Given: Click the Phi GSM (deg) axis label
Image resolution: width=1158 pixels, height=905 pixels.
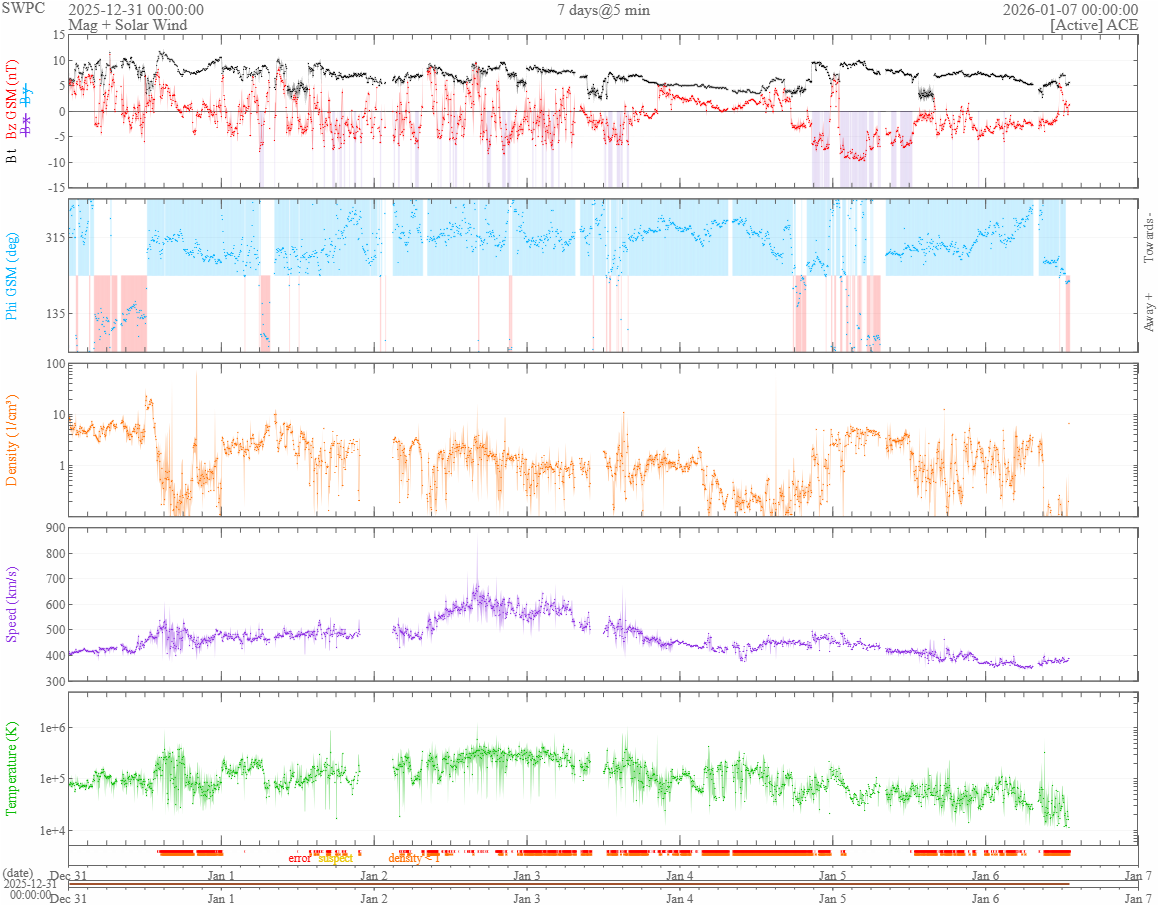Looking at the screenshot, I should (x=11, y=276).
